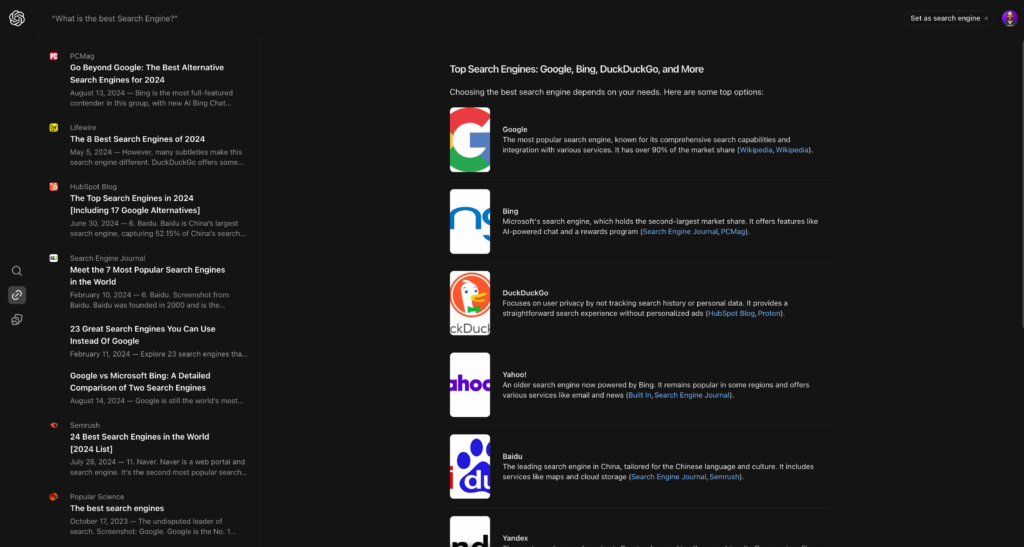Select the link sources icon in sidebar
The image size is (1024, 547).
click(x=17, y=295)
